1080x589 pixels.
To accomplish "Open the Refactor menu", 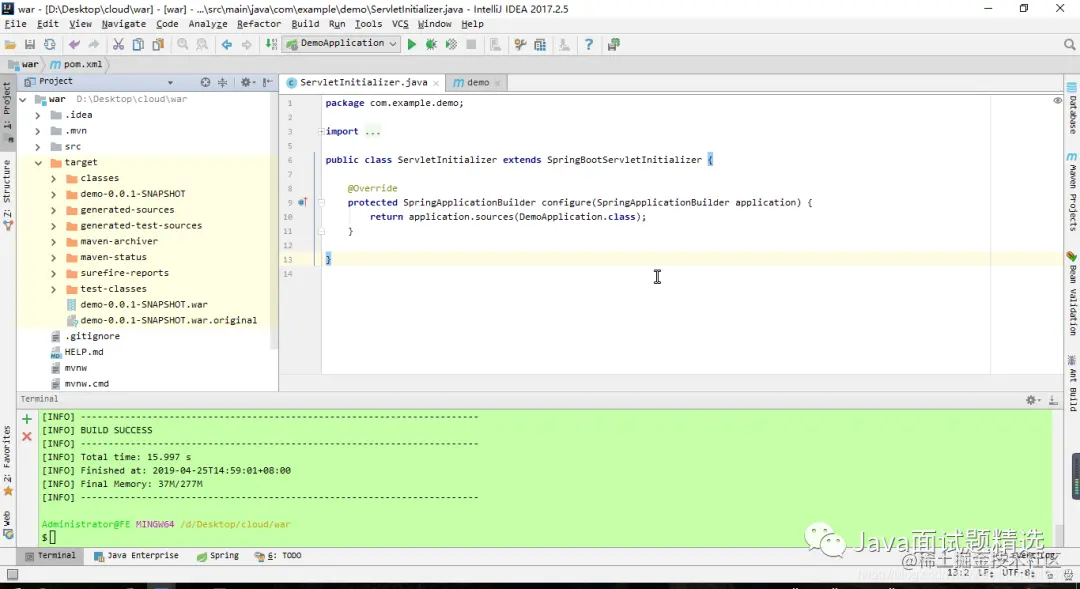I will pos(258,24).
